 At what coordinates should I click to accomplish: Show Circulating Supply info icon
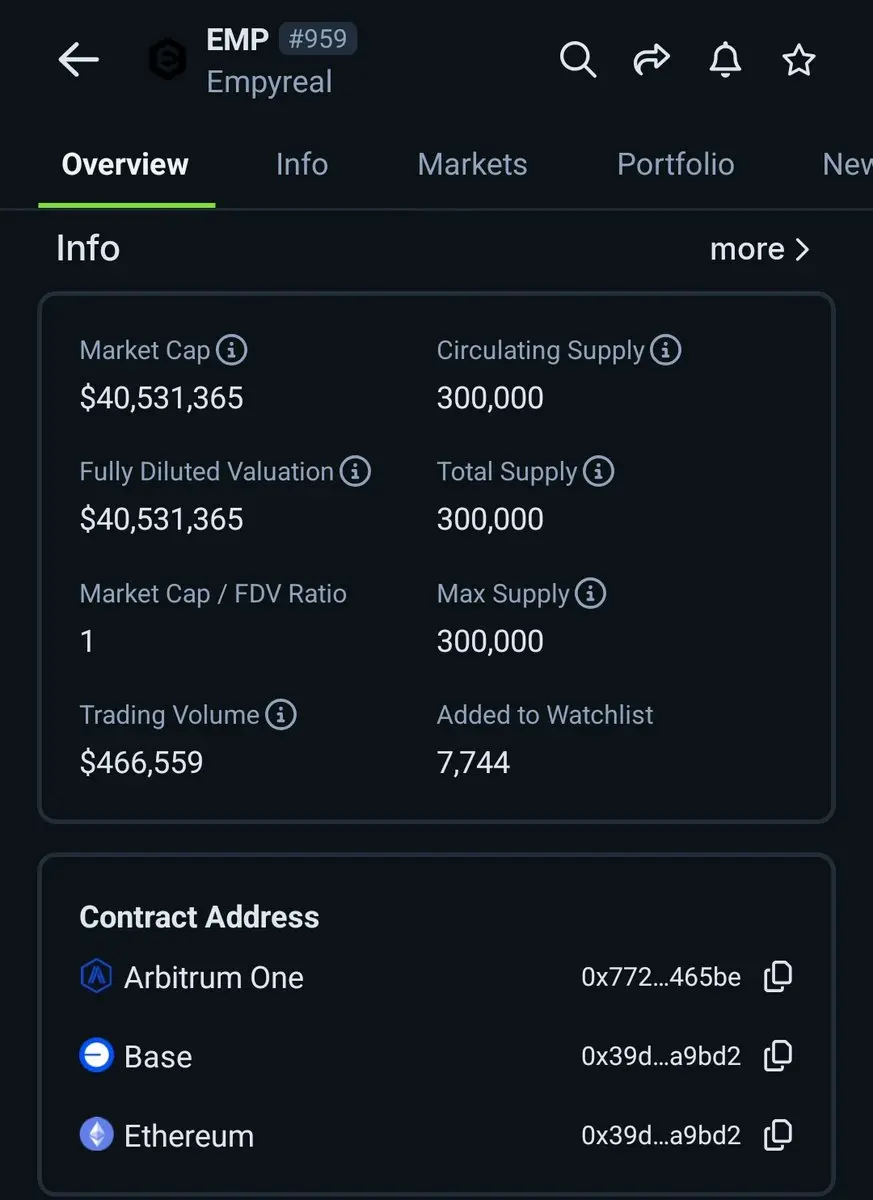point(665,350)
